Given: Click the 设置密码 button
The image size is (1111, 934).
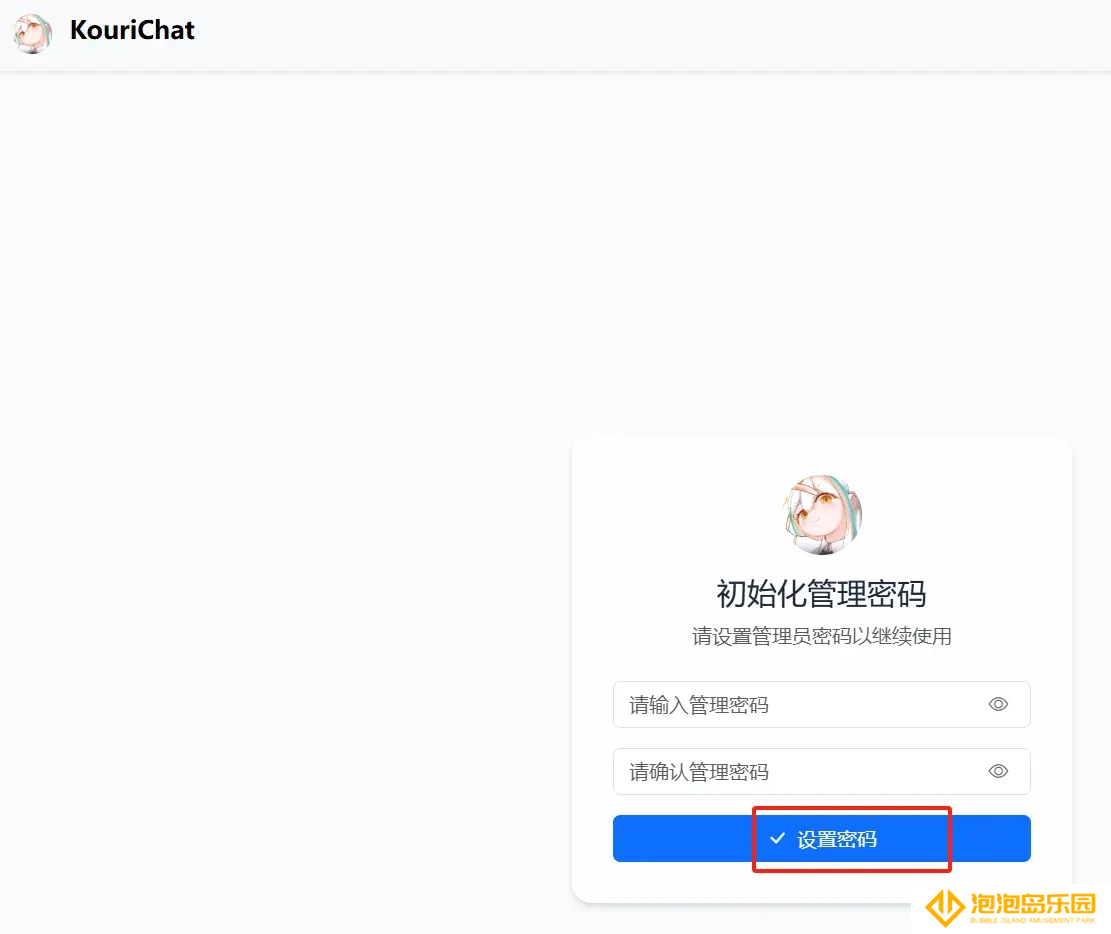Looking at the screenshot, I should tap(822, 838).
